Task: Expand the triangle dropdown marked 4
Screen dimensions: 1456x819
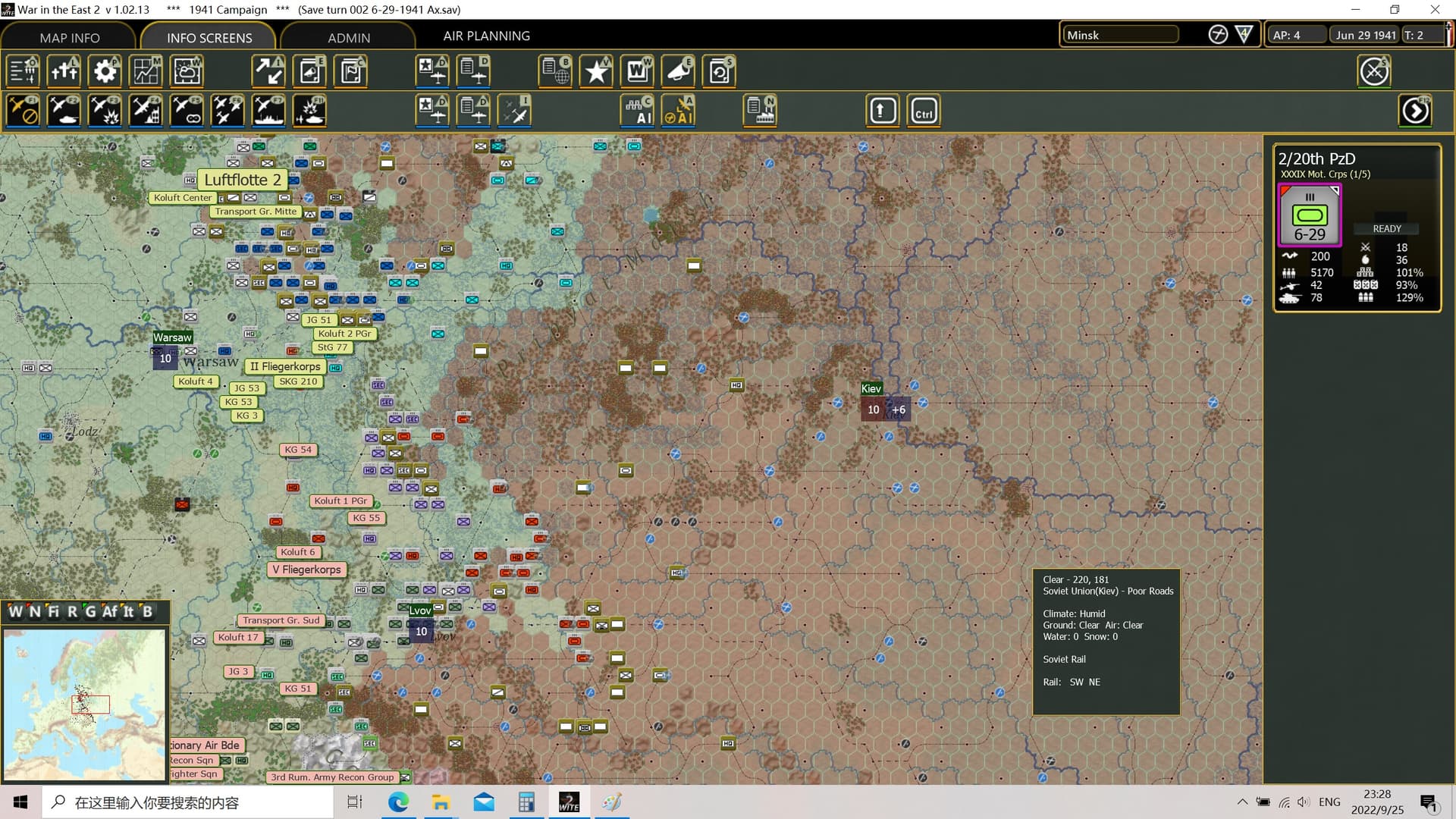Action: pos(1244,35)
